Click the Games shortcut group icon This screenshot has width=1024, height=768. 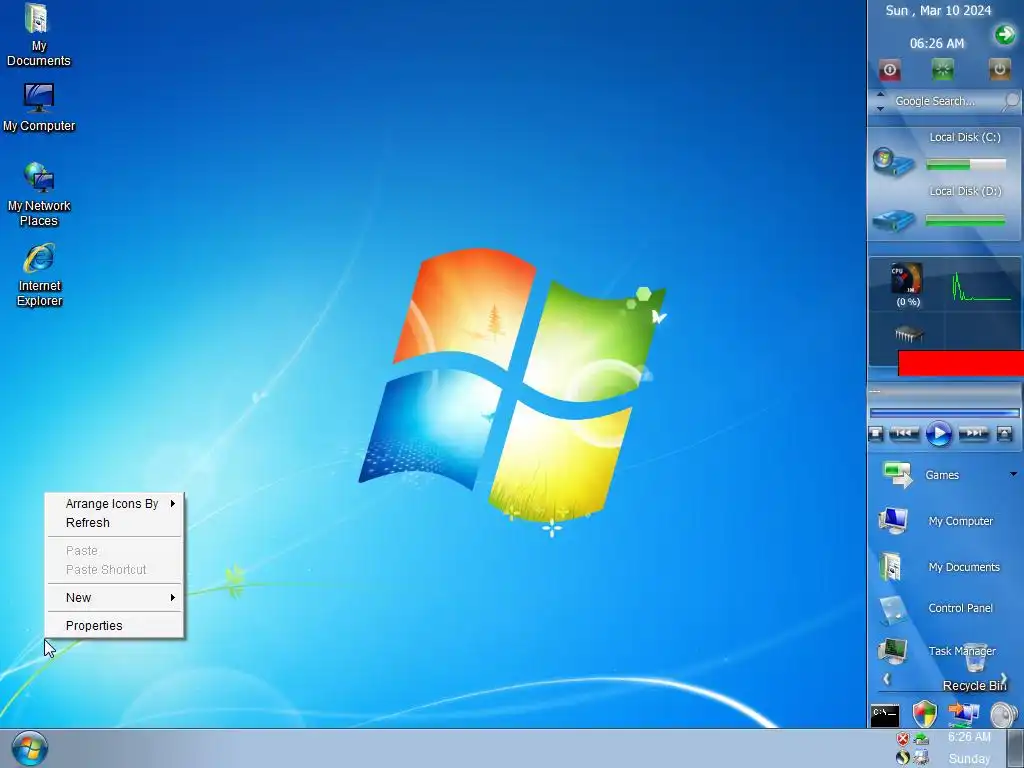pos(897,474)
